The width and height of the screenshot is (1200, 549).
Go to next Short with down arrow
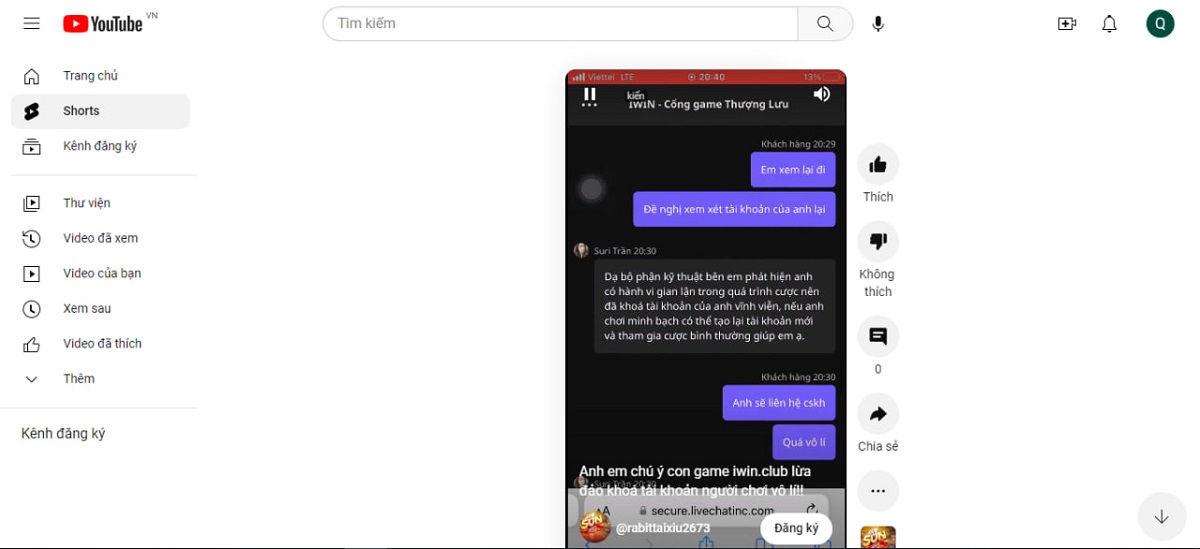pyautogui.click(x=1161, y=517)
